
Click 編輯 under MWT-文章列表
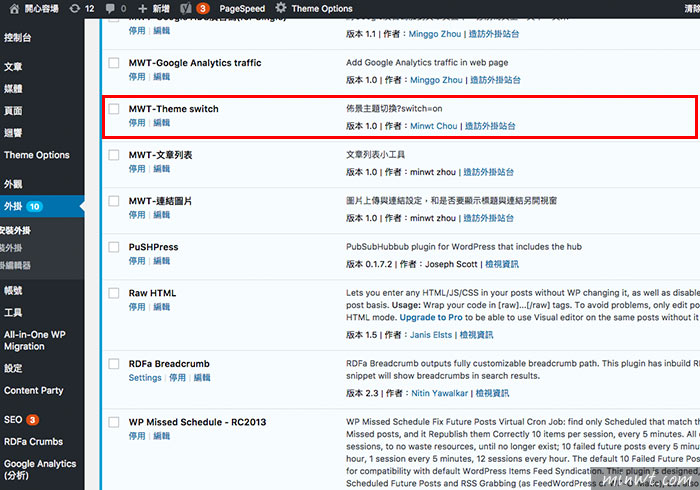[x=162, y=169]
